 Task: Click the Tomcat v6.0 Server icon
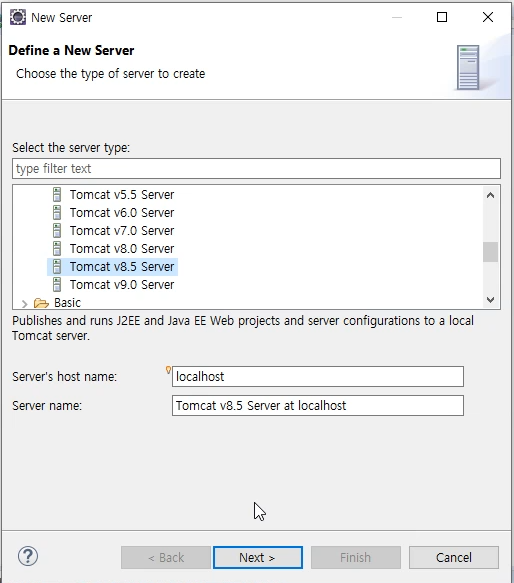coord(57,212)
